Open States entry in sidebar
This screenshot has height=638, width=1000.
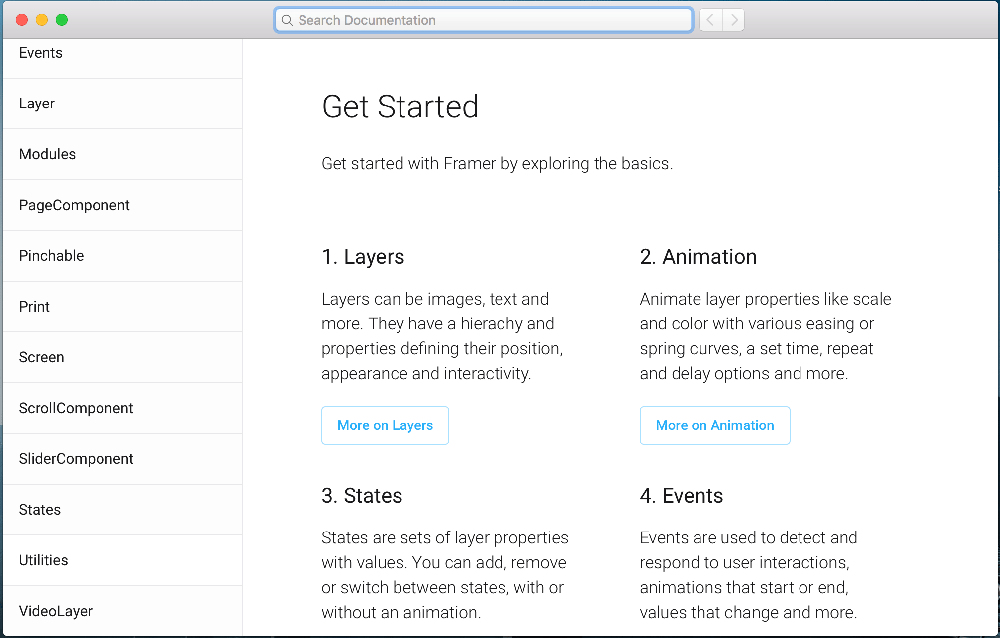[x=40, y=510]
